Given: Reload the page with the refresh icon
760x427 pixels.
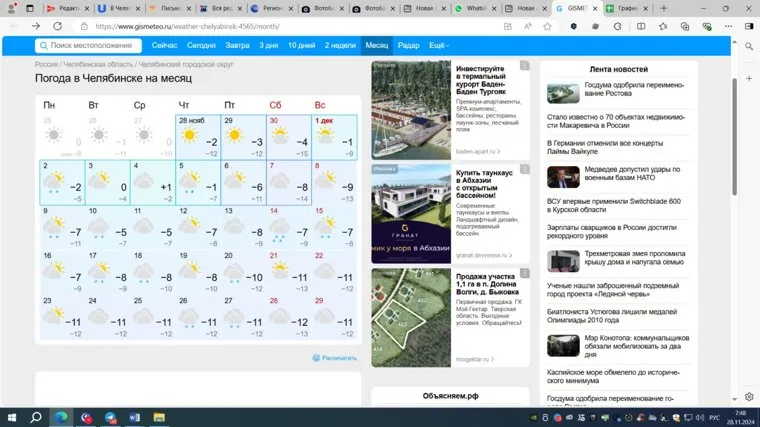Looking at the screenshot, I should click(59, 26).
